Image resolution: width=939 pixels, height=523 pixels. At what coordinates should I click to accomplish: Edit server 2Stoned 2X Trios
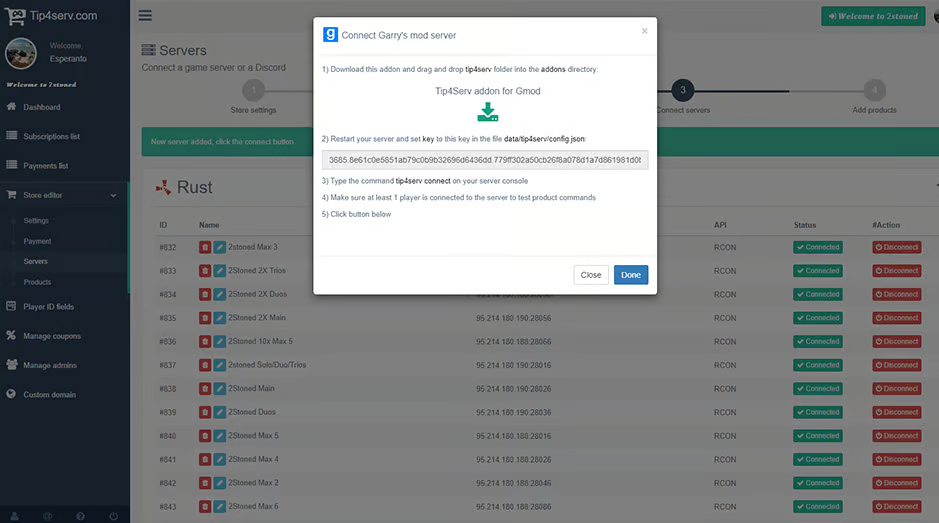(x=220, y=271)
